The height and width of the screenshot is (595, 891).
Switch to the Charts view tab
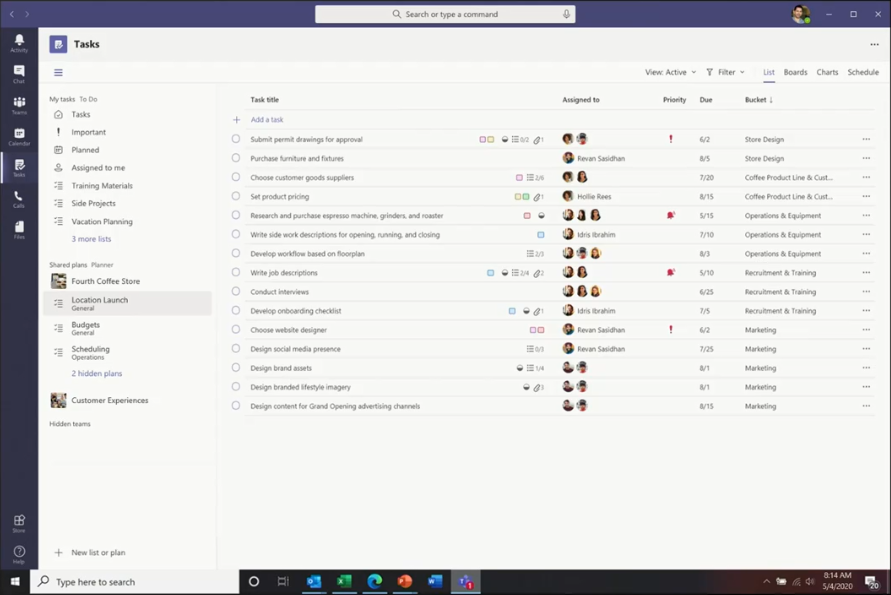(x=827, y=72)
